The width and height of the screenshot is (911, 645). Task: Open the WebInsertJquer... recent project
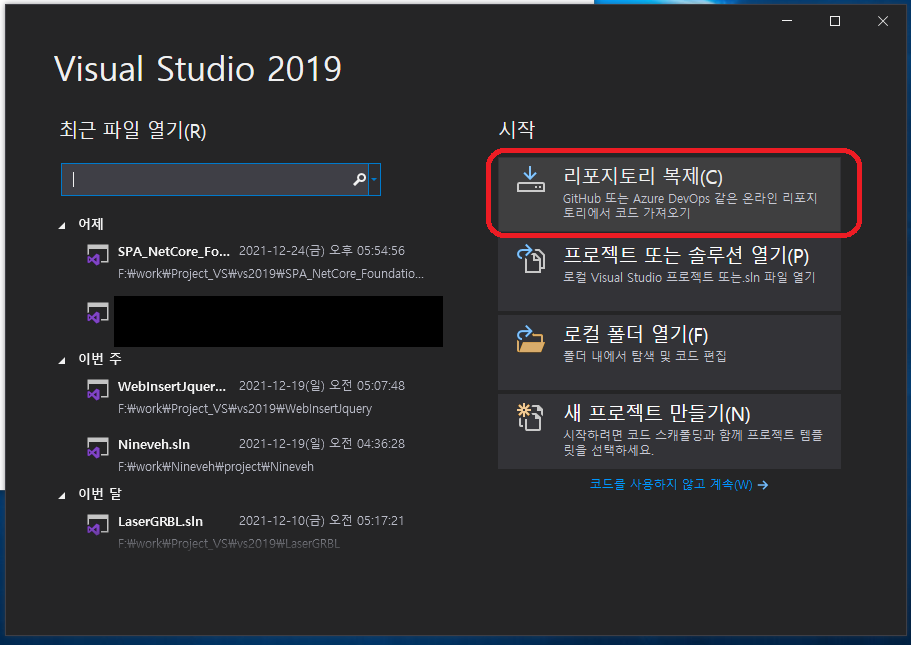[x=256, y=397]
